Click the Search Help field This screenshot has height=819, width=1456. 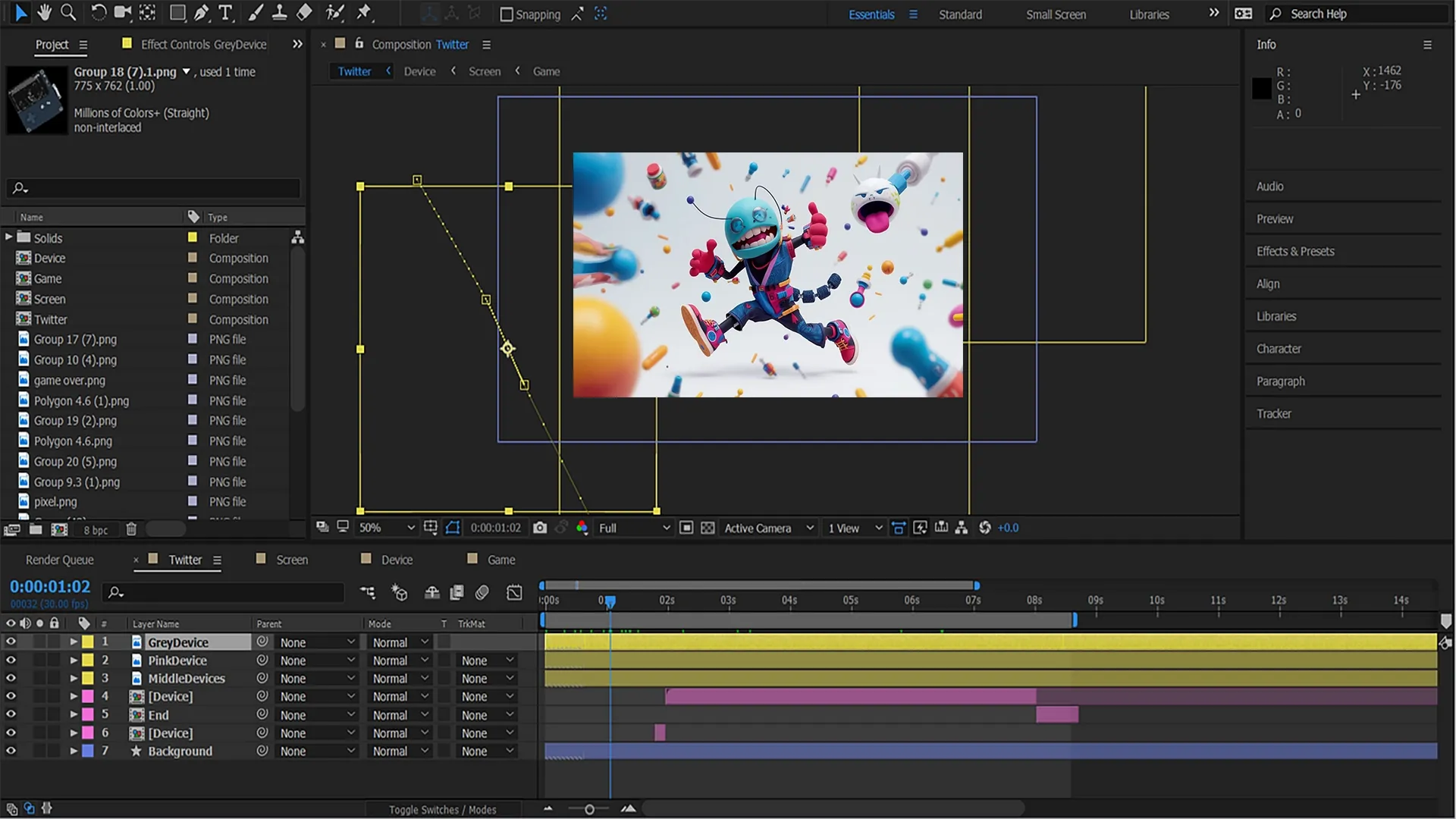click(x=1357, y=14)
